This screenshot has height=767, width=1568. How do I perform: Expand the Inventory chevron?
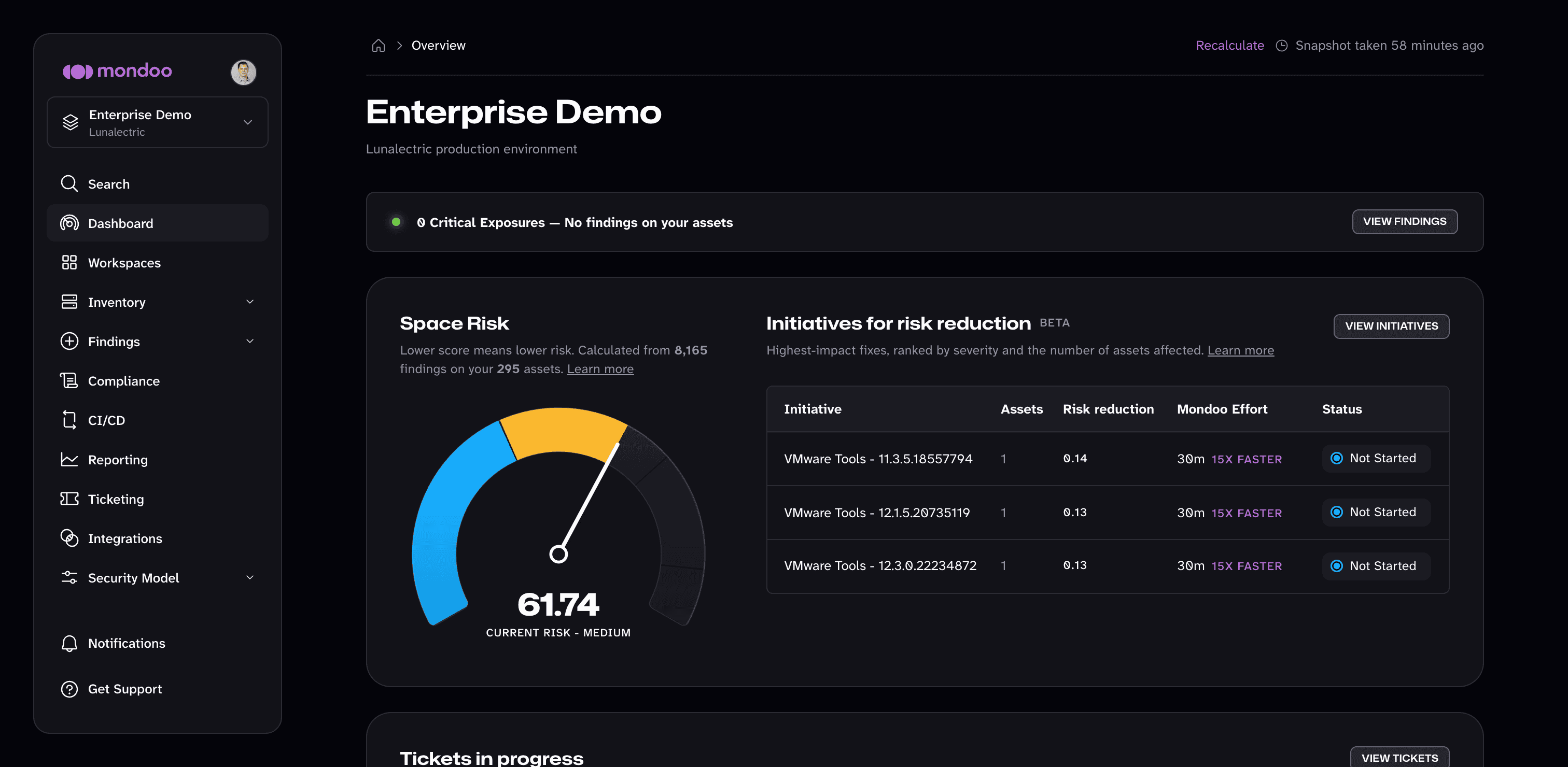coord(249,302)
